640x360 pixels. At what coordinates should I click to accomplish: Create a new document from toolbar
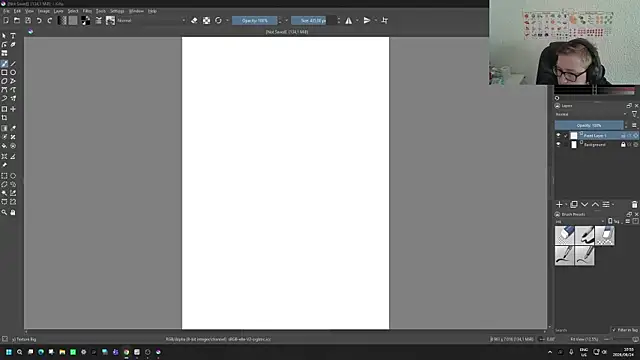[x=6, y=20]
